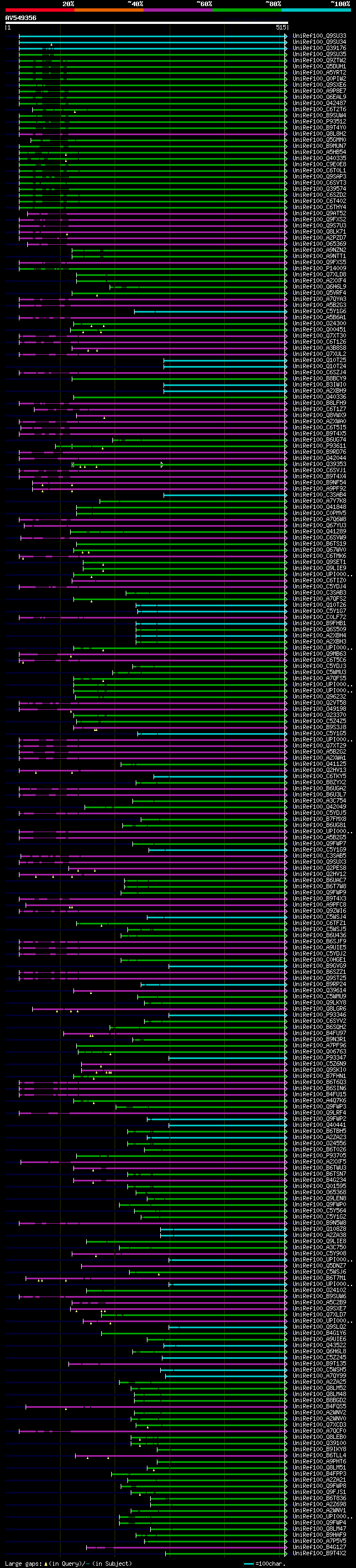Select the UniRef100_B9T4X2 label at the bottom

pos(319,1554)
